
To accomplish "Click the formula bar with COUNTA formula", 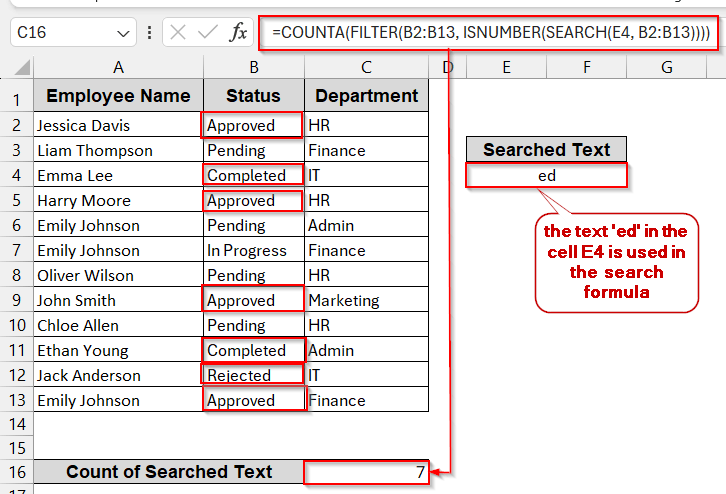I will [490, 33].
